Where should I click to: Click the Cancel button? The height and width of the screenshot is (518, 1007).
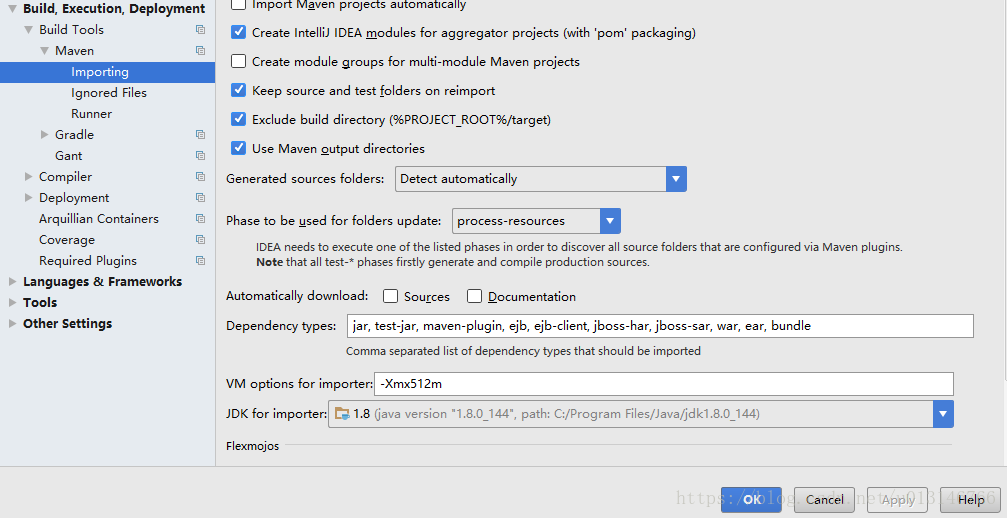(825, 499)
